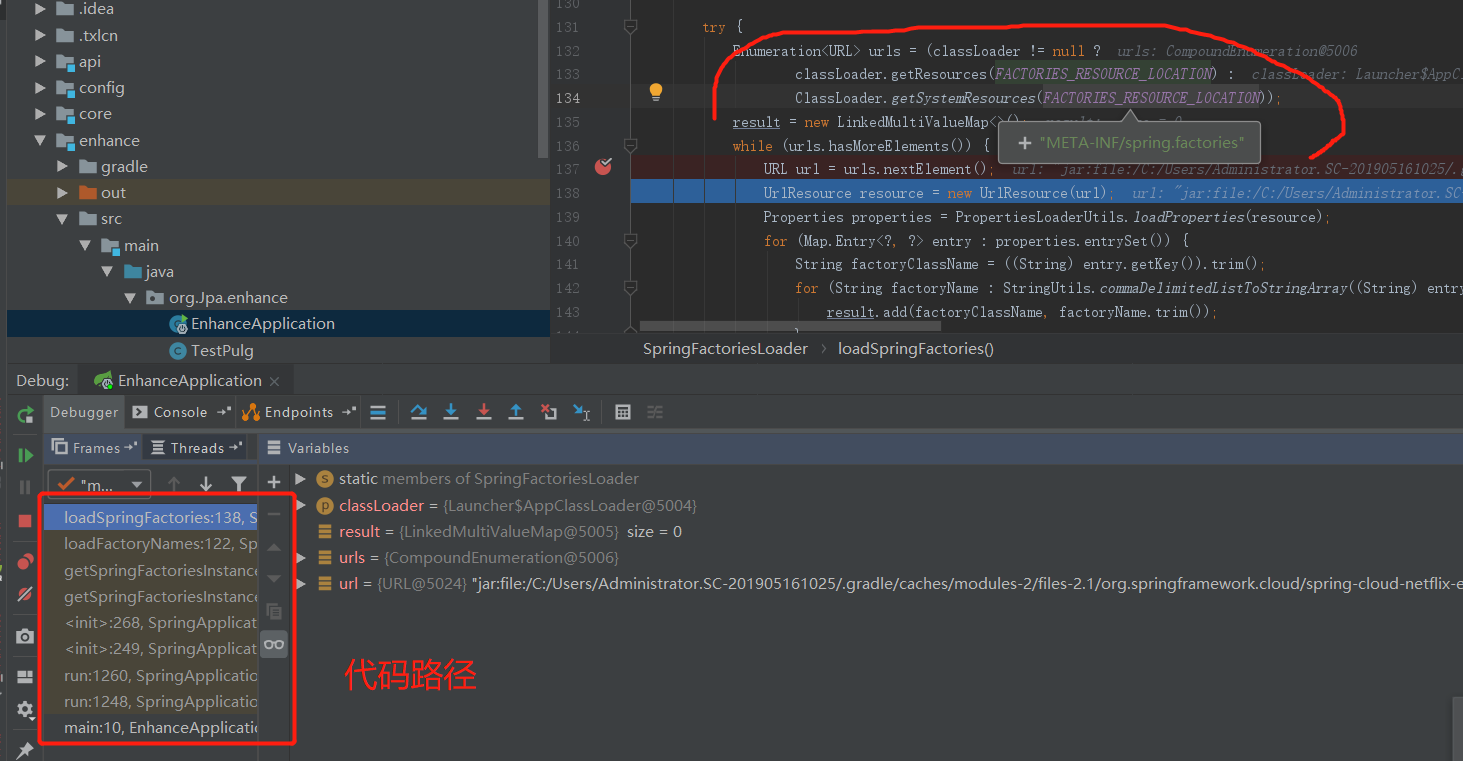Click the Restore Layout icon

pos(25,677)
